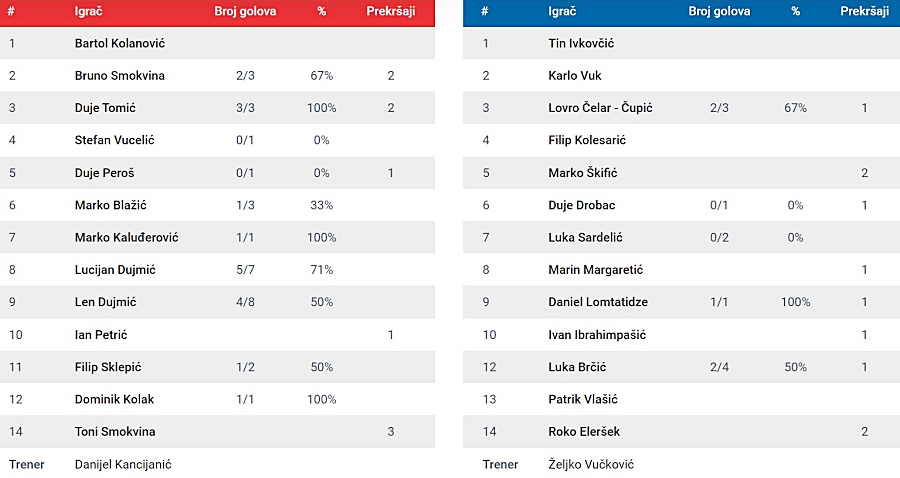Image resolution: width=900 pixels, height=478 pixels.
Task: Click Luka Sardelić 0/2 goals value
Action: click(719, 237)
